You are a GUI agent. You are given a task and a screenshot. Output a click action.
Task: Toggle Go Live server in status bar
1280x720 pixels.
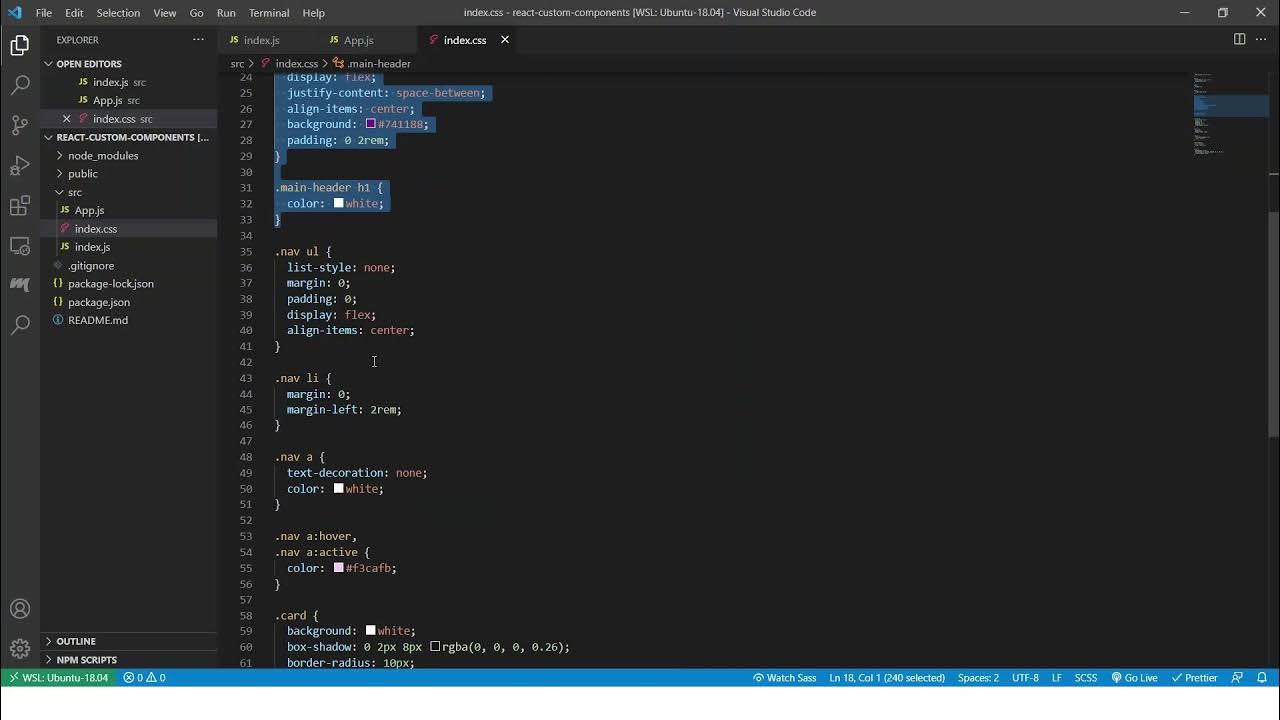click(x=1134, y=677)
